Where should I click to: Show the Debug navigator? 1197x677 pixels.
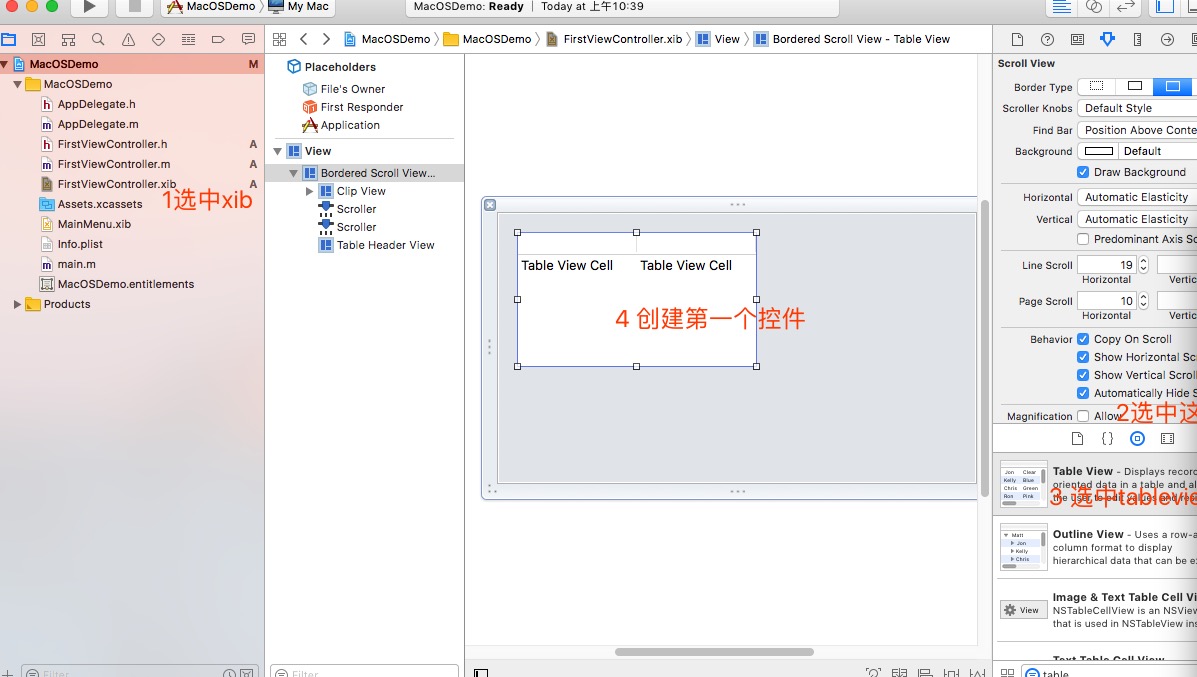pyautogui.click(x=189, y=40)
